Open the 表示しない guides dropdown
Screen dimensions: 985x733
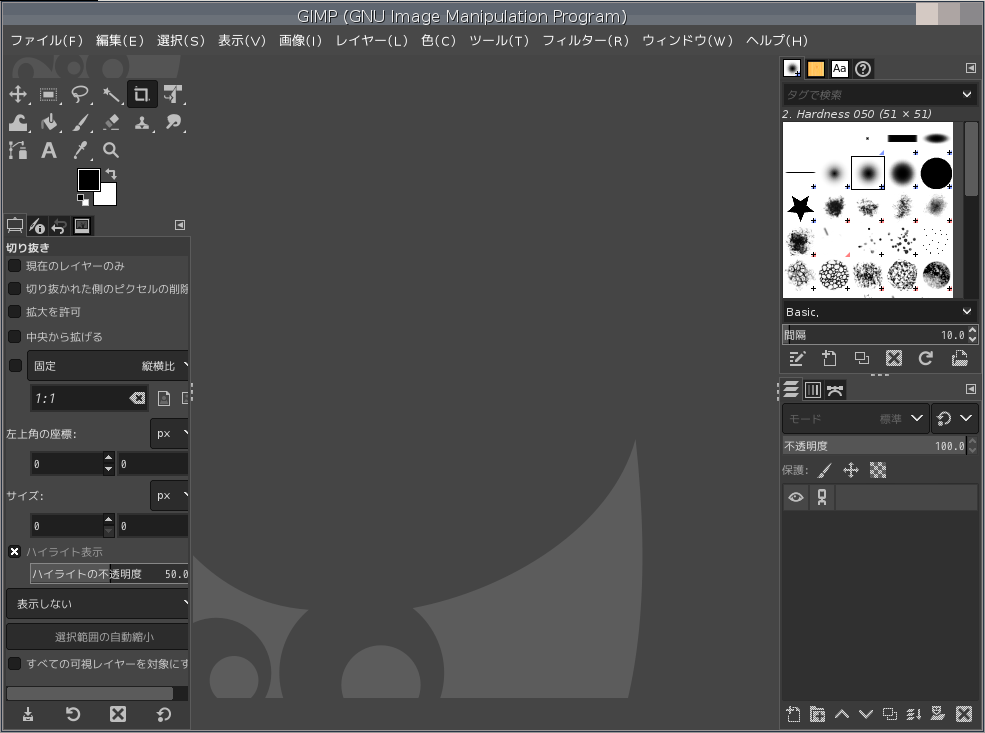point(97,604)
